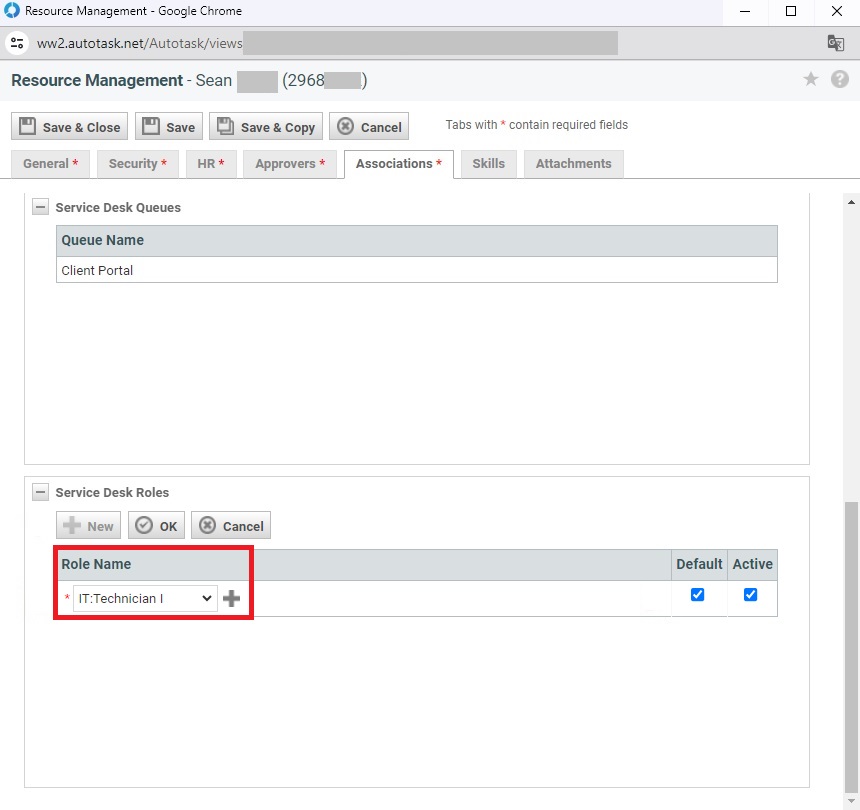Click the favorite star icon
The height and width of the screenshot is (810, 860).
(811, 80)
